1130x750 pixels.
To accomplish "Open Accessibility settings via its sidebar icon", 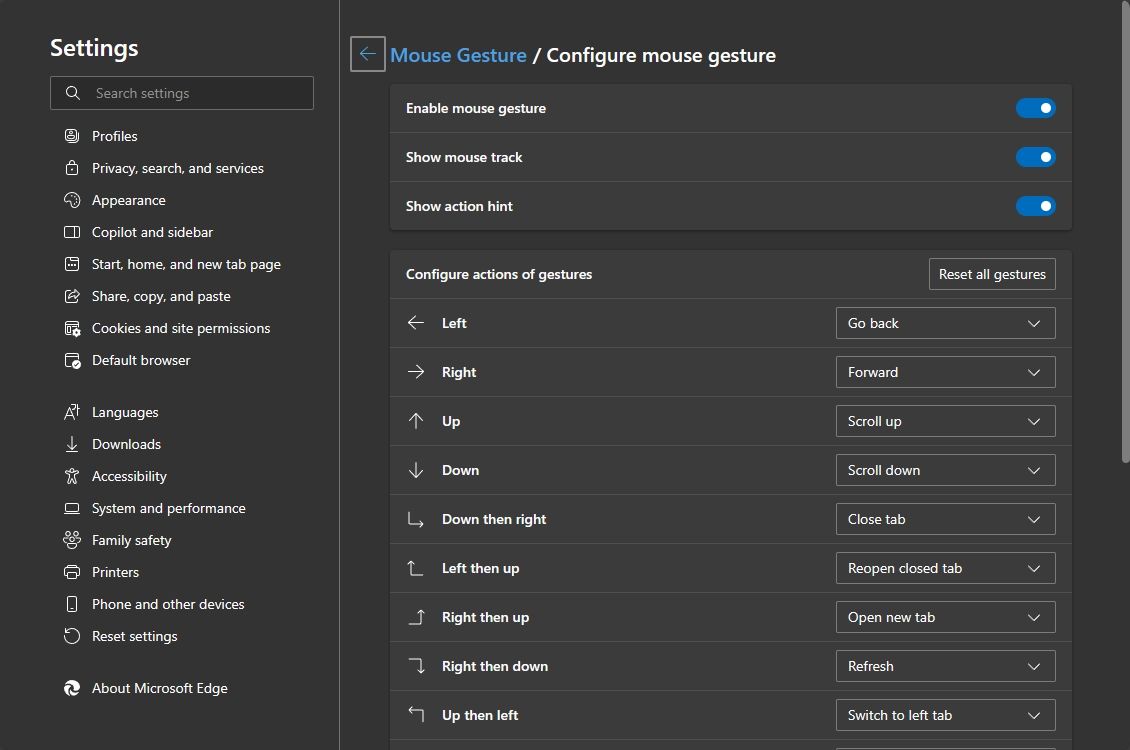I will [73, 476].
